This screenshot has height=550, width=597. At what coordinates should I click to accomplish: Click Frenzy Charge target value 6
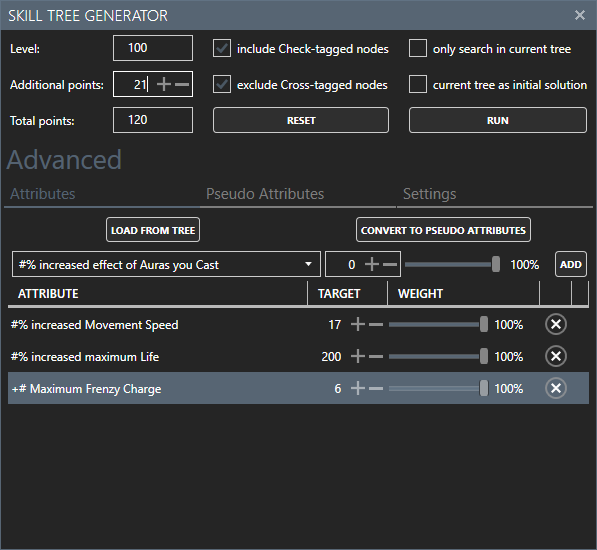pyautogui.click(x=338, y=389)
